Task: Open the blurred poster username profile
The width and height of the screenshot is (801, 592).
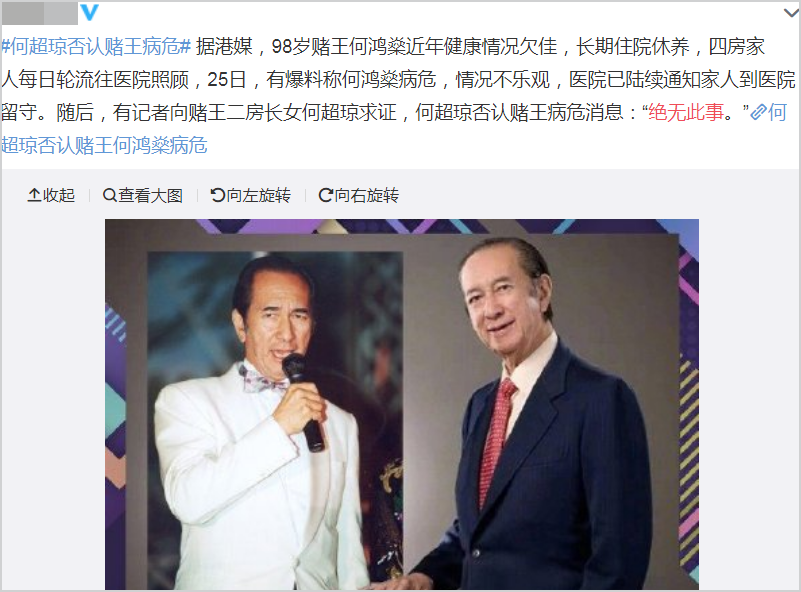Action: (x=40, y=13)
